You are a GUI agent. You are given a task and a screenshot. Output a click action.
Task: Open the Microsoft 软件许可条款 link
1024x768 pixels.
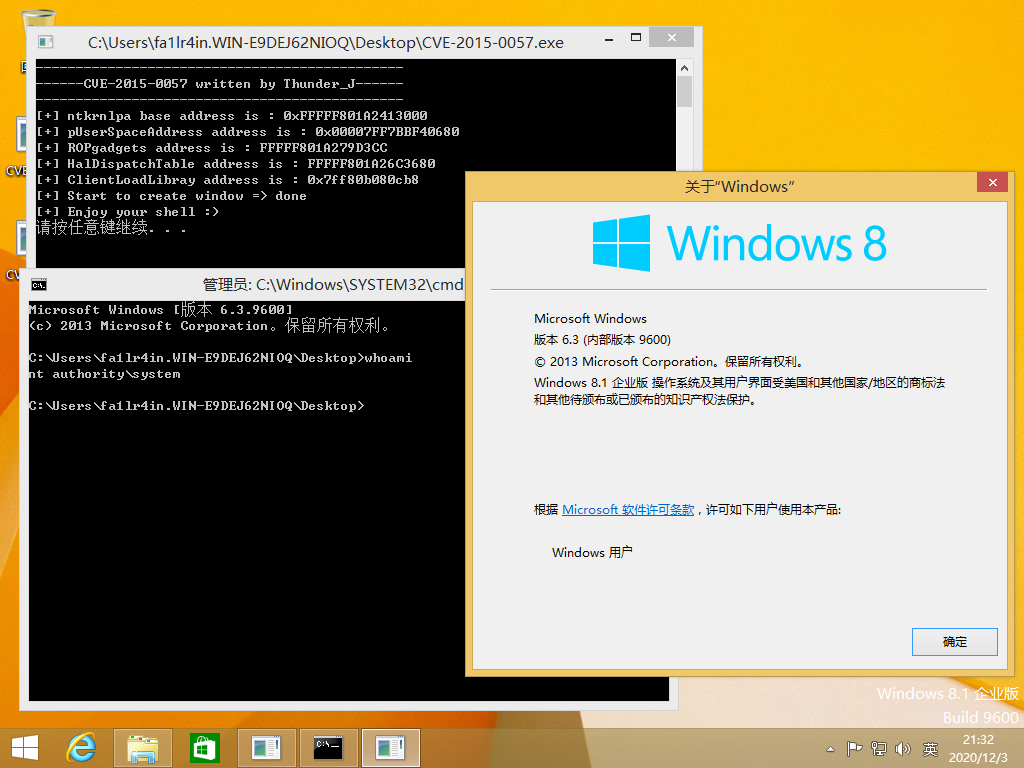630,509
